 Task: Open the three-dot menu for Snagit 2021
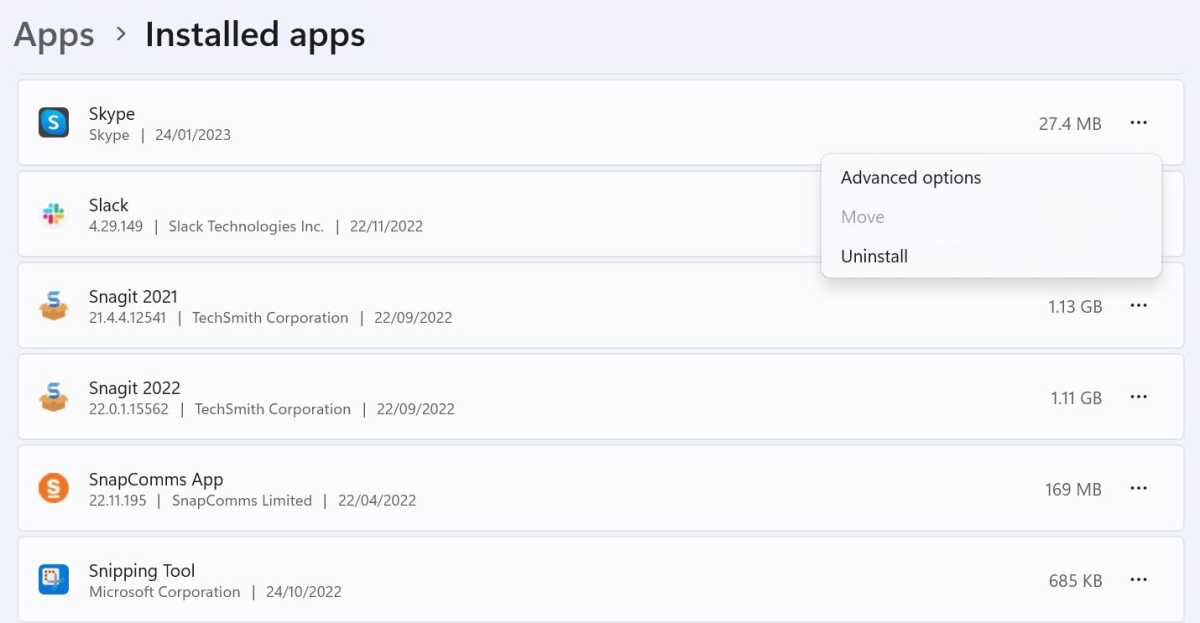coord(1138,306)
